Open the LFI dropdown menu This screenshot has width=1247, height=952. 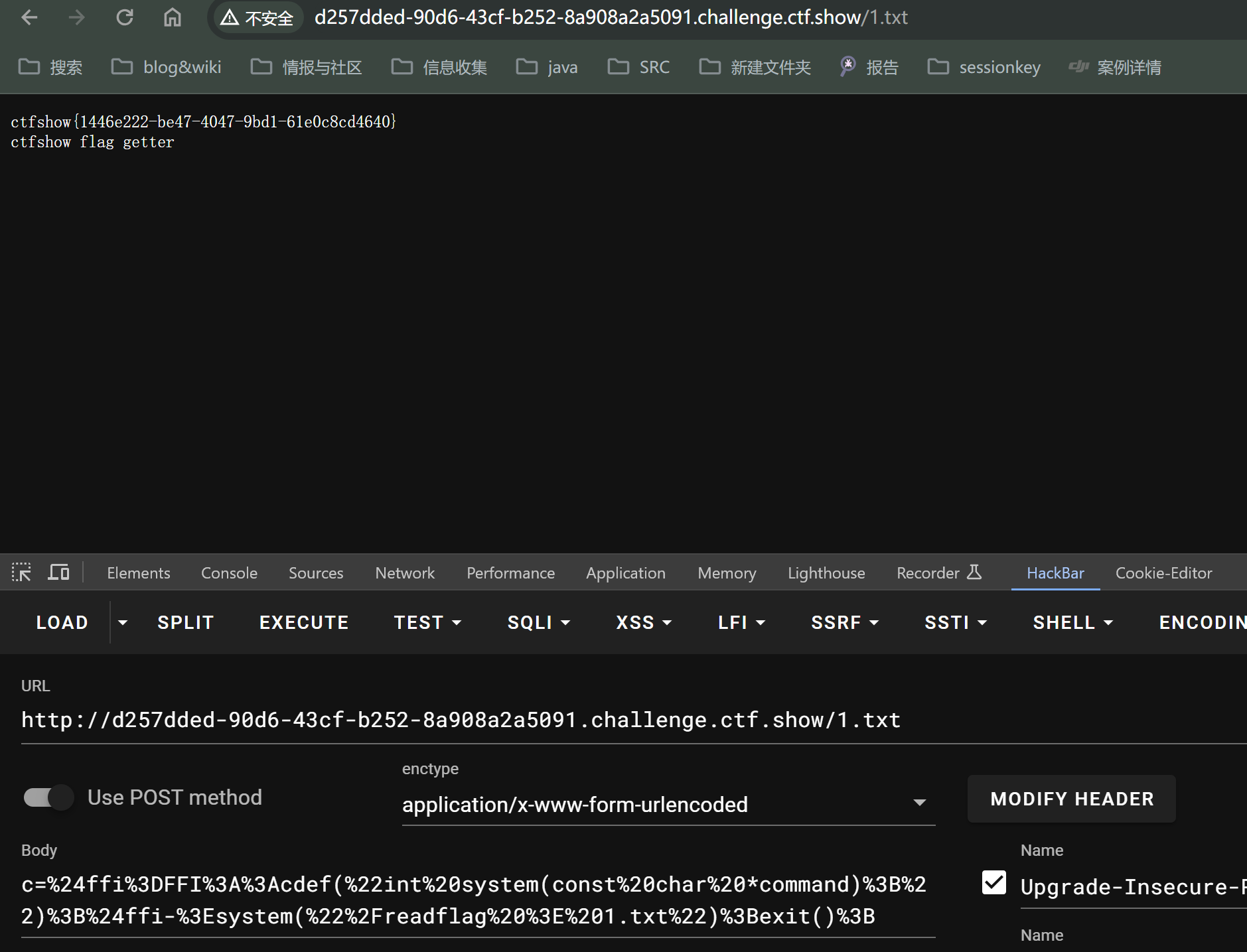(741, 622)
